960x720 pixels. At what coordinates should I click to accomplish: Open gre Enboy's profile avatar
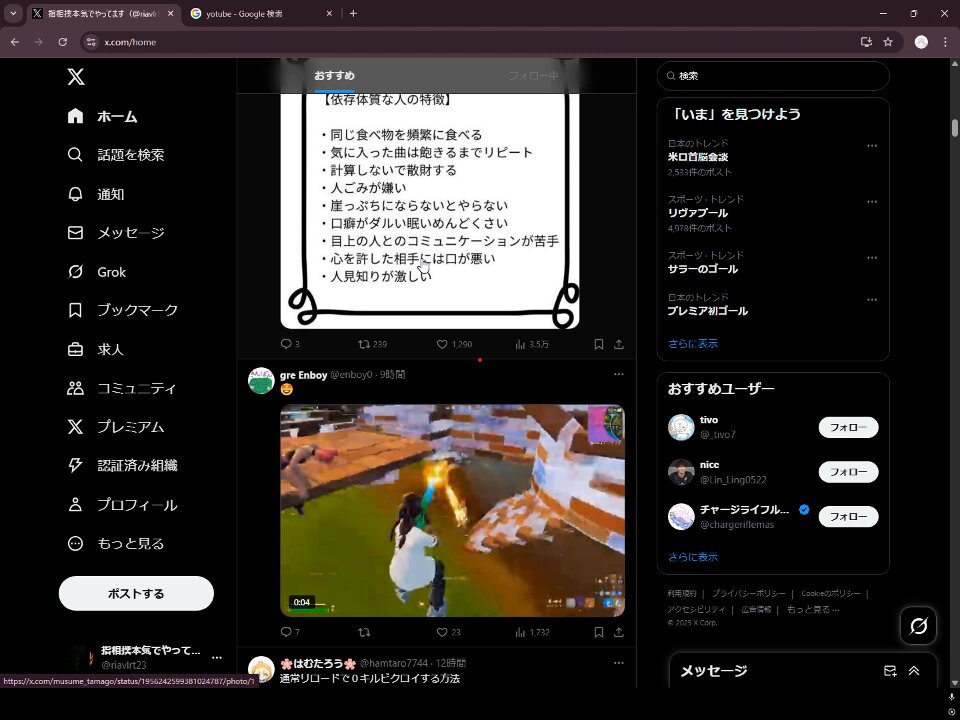[x=261, y=380]
